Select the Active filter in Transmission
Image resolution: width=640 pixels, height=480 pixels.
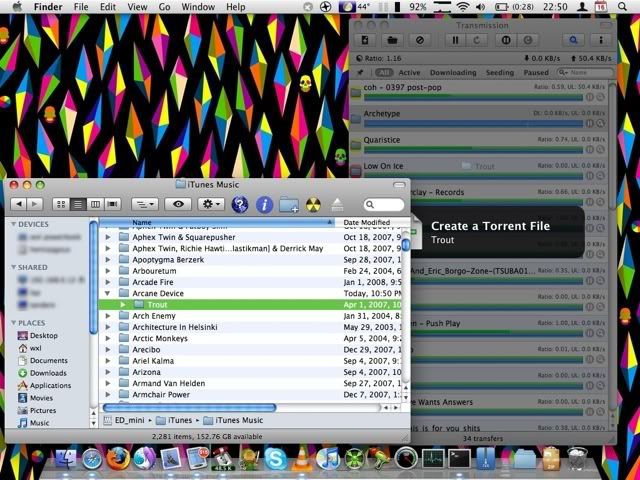(409, 73)
